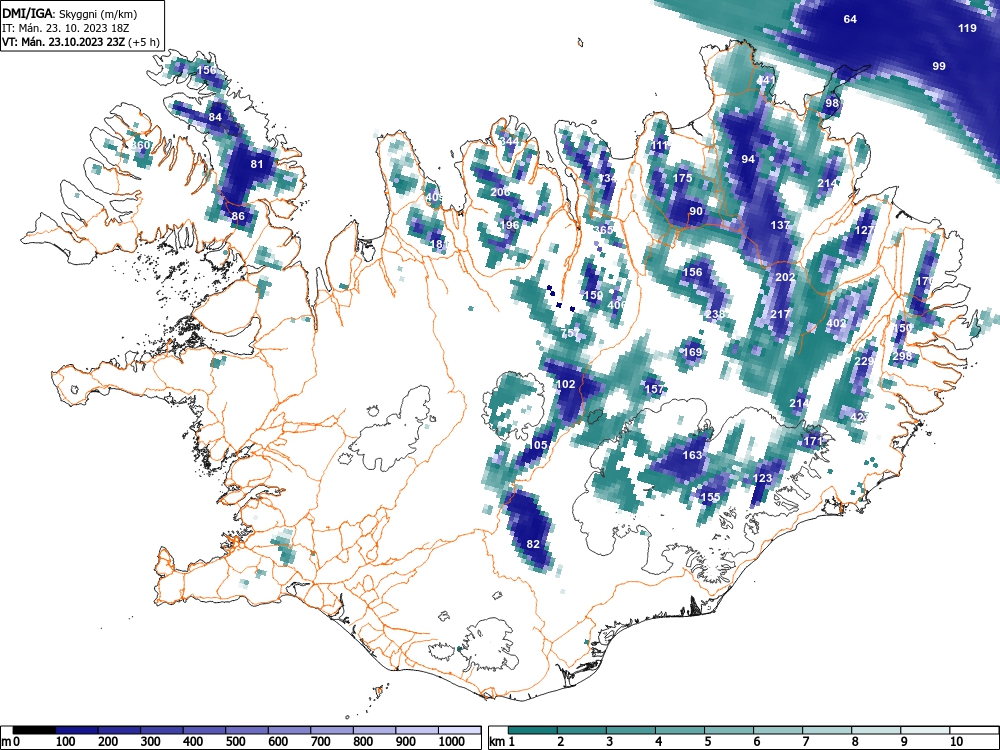Click the visibility value '64' over the sea
Image resolution: width=1000 pixels, height=750 pixels.
click(850, 19)
